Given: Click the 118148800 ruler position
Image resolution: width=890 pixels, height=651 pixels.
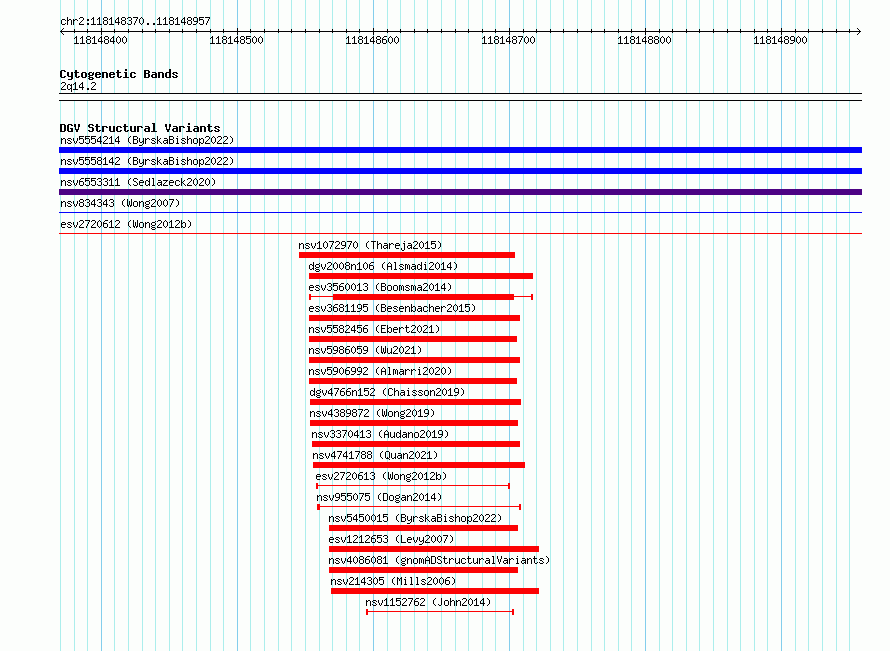Looking at the screenshot, I should pos(644,40).
